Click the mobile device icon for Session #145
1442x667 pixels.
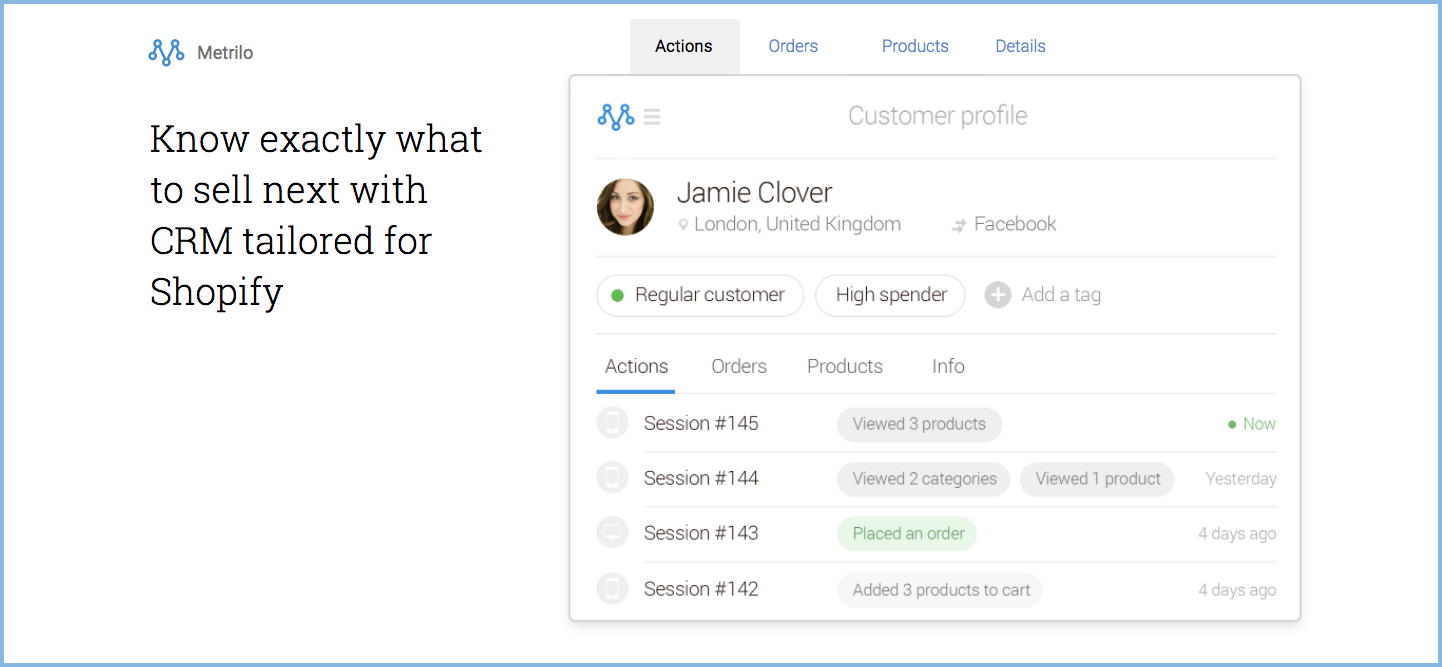point(612,423)
